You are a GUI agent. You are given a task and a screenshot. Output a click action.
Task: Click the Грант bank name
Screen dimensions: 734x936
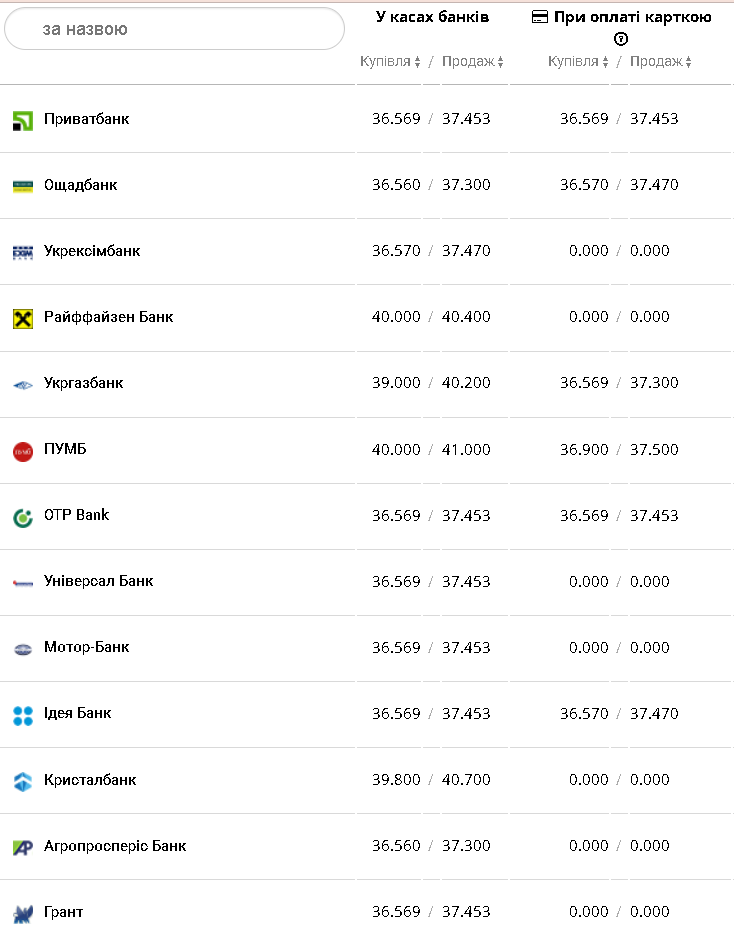pyautogui.click(x=64, y=912)
